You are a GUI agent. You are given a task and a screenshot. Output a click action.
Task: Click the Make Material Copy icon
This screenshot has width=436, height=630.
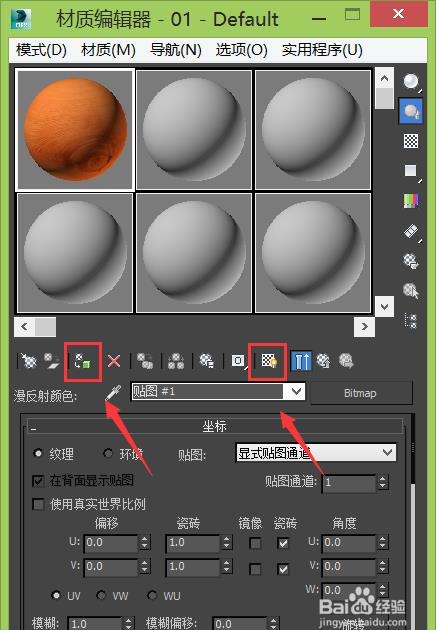(x=145, y=361)
